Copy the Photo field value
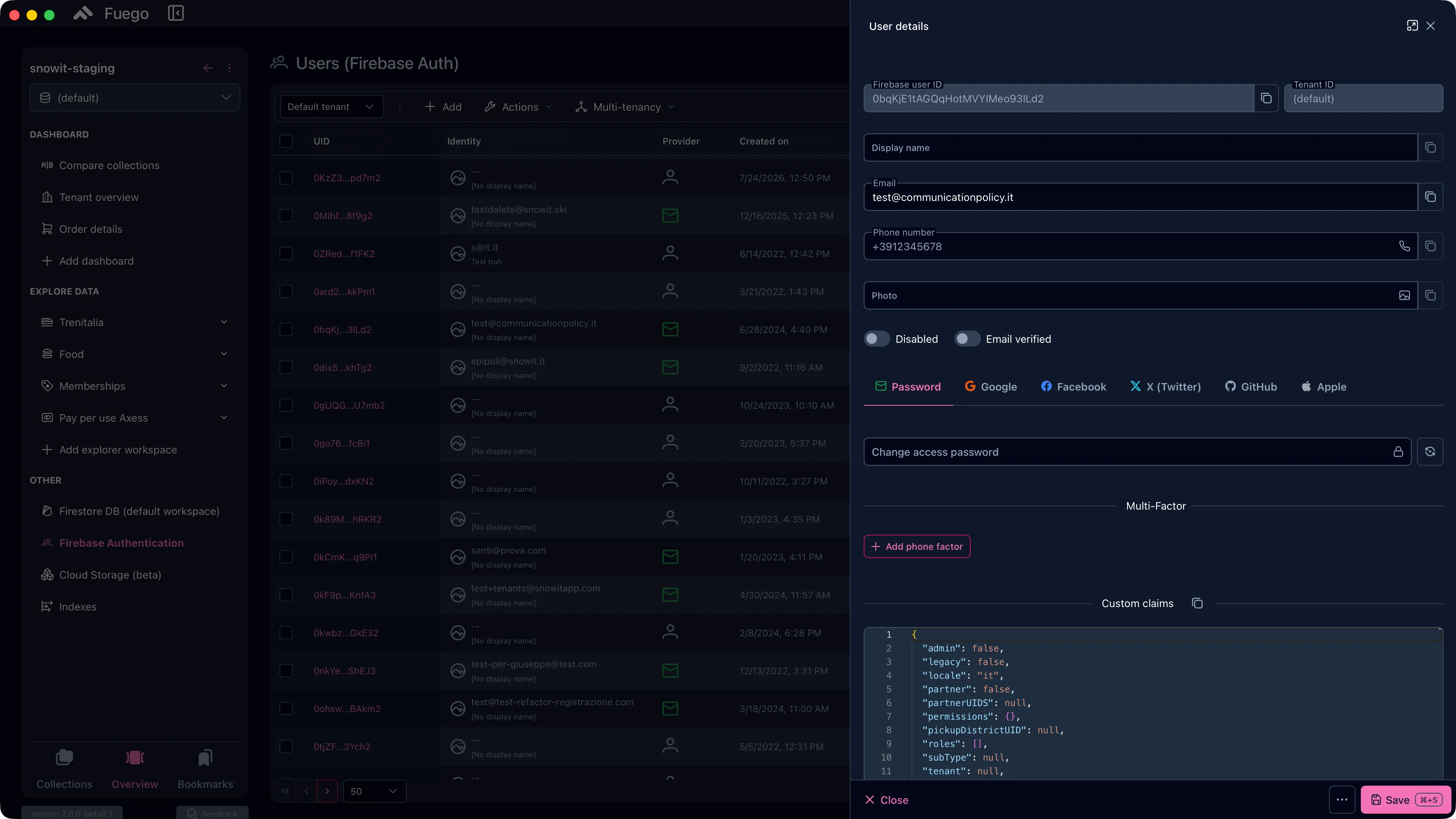The width and height of the screenshot is (1456, 819). click(1430, 296)
